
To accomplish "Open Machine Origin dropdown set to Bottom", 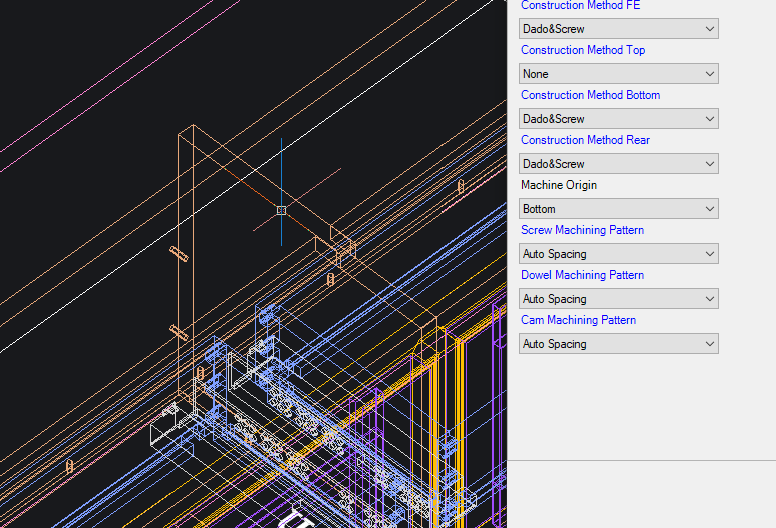I will pyautogui.click(x=619, y=209).
